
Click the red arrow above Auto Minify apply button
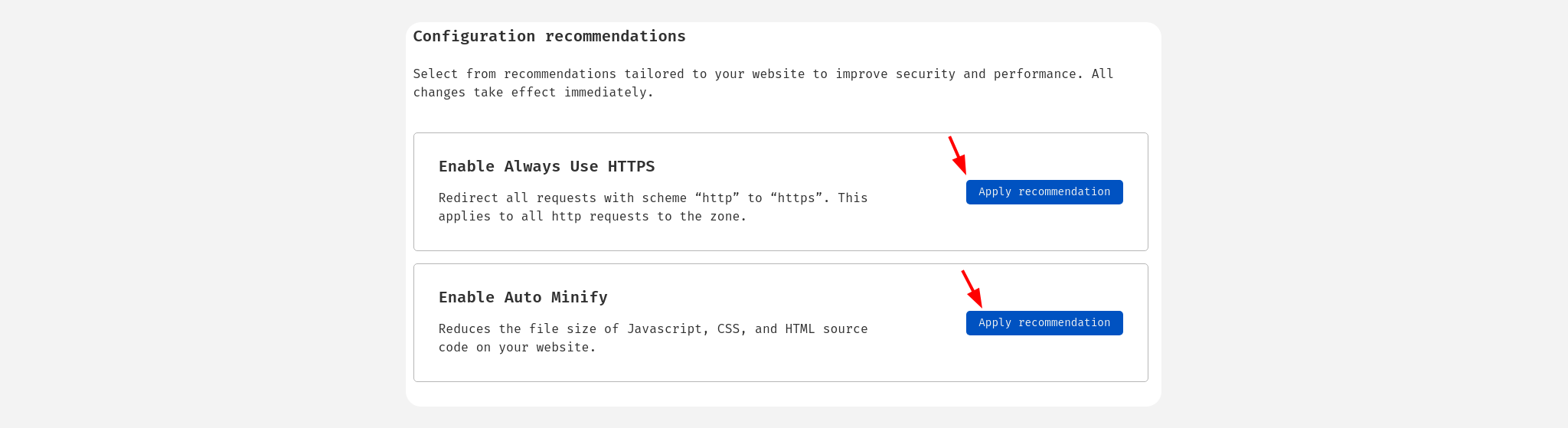click(972, 289)
